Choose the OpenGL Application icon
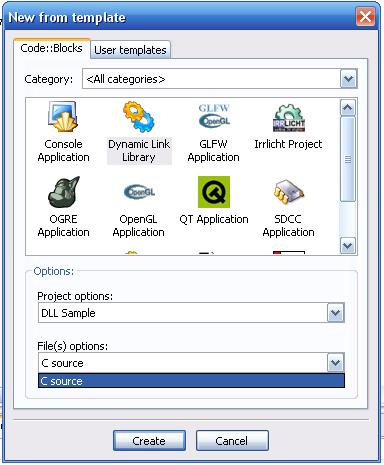384x465 pixels. coord(139,192)
